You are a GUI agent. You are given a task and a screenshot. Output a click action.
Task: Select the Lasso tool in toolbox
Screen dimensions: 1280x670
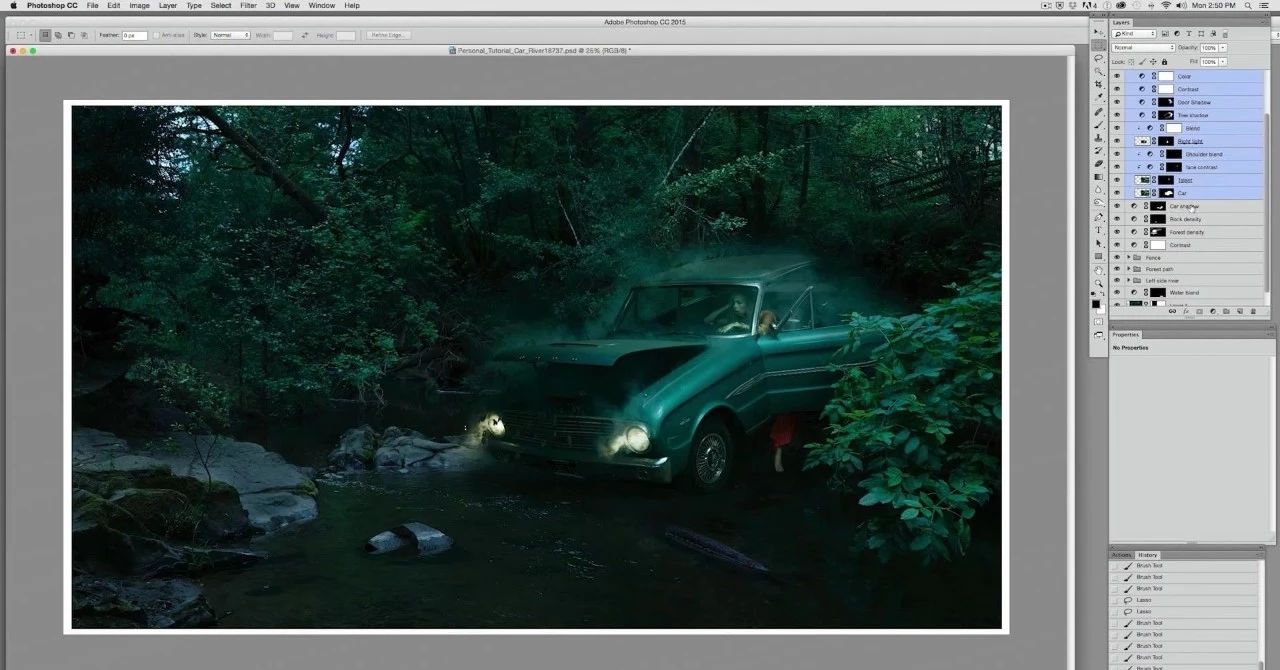[1098, 57]
